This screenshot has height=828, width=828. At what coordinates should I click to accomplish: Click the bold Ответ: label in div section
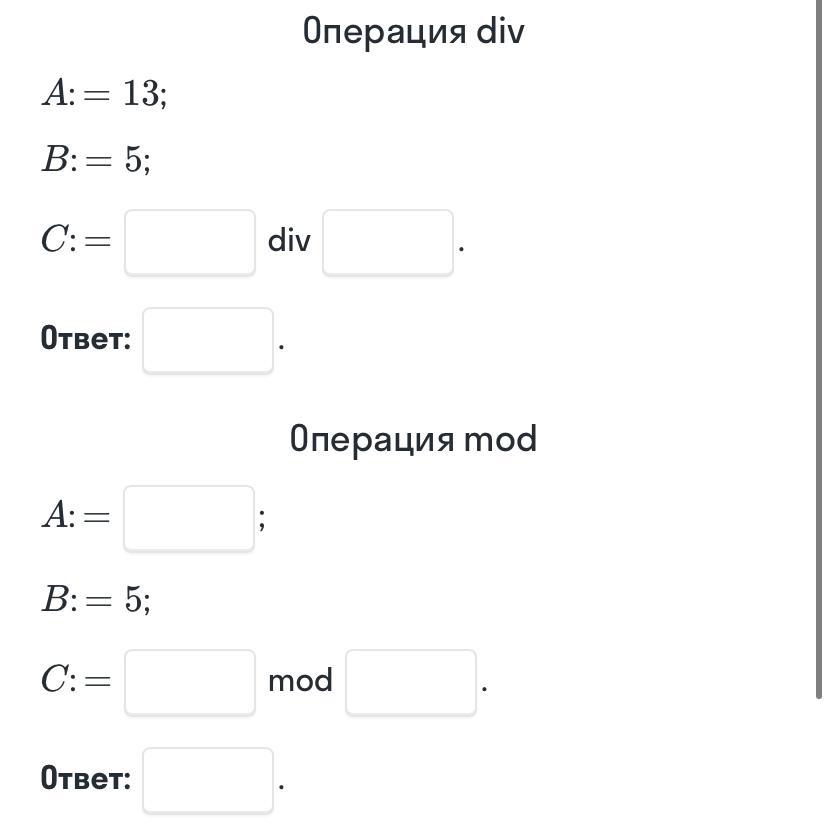click(86, 338)
